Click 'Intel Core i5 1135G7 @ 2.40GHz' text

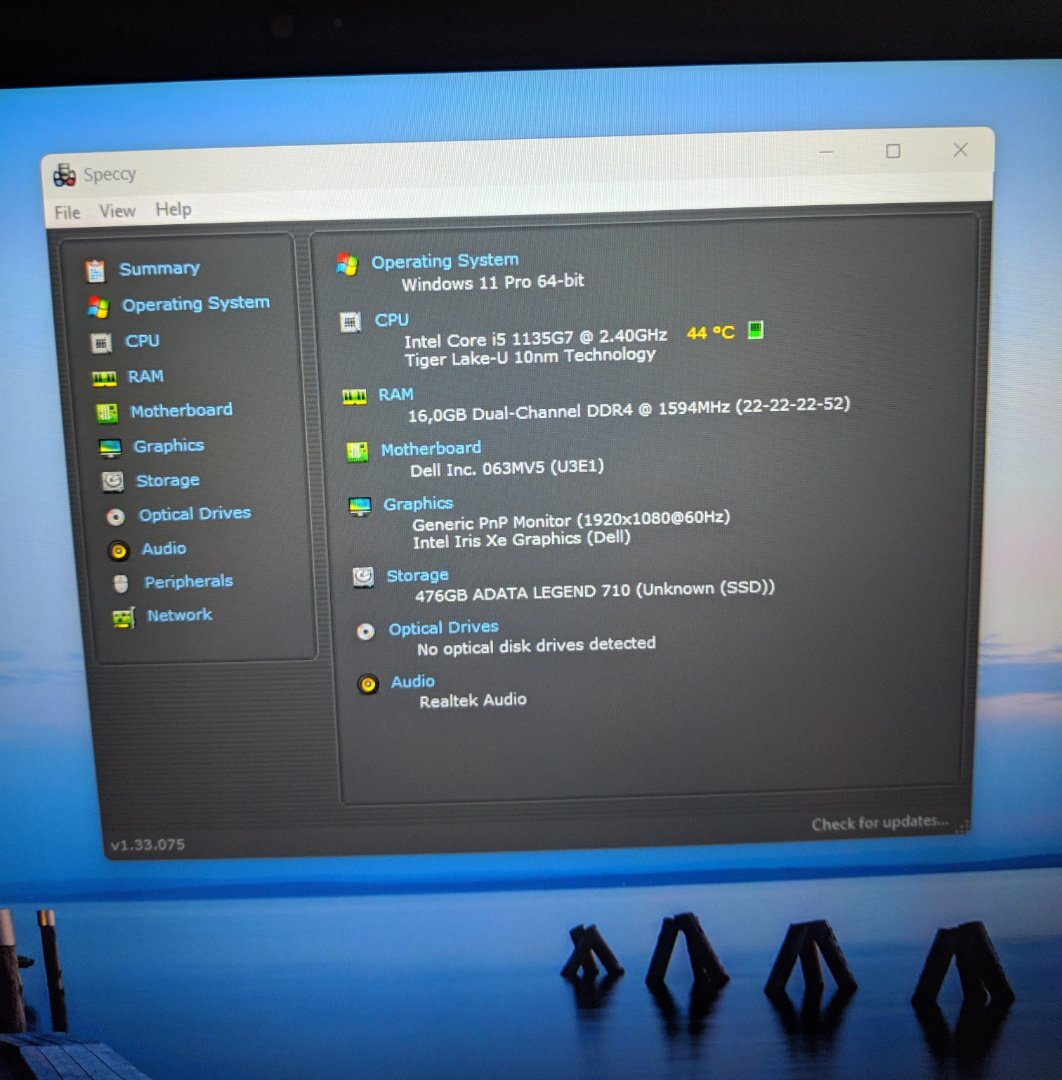tap(535, 338)
